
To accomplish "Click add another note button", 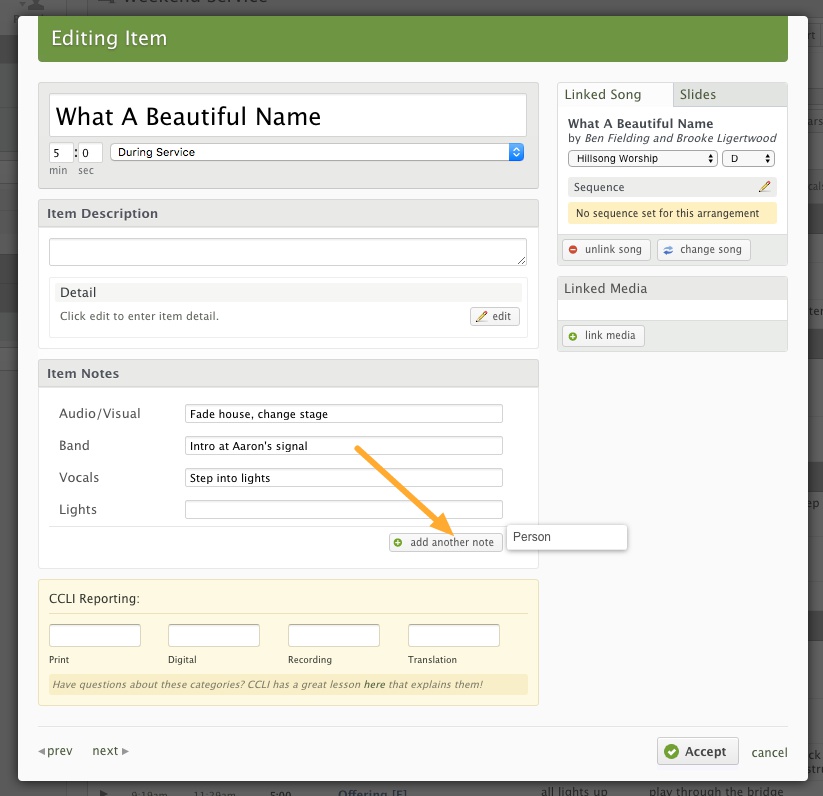I will (446, 543).
